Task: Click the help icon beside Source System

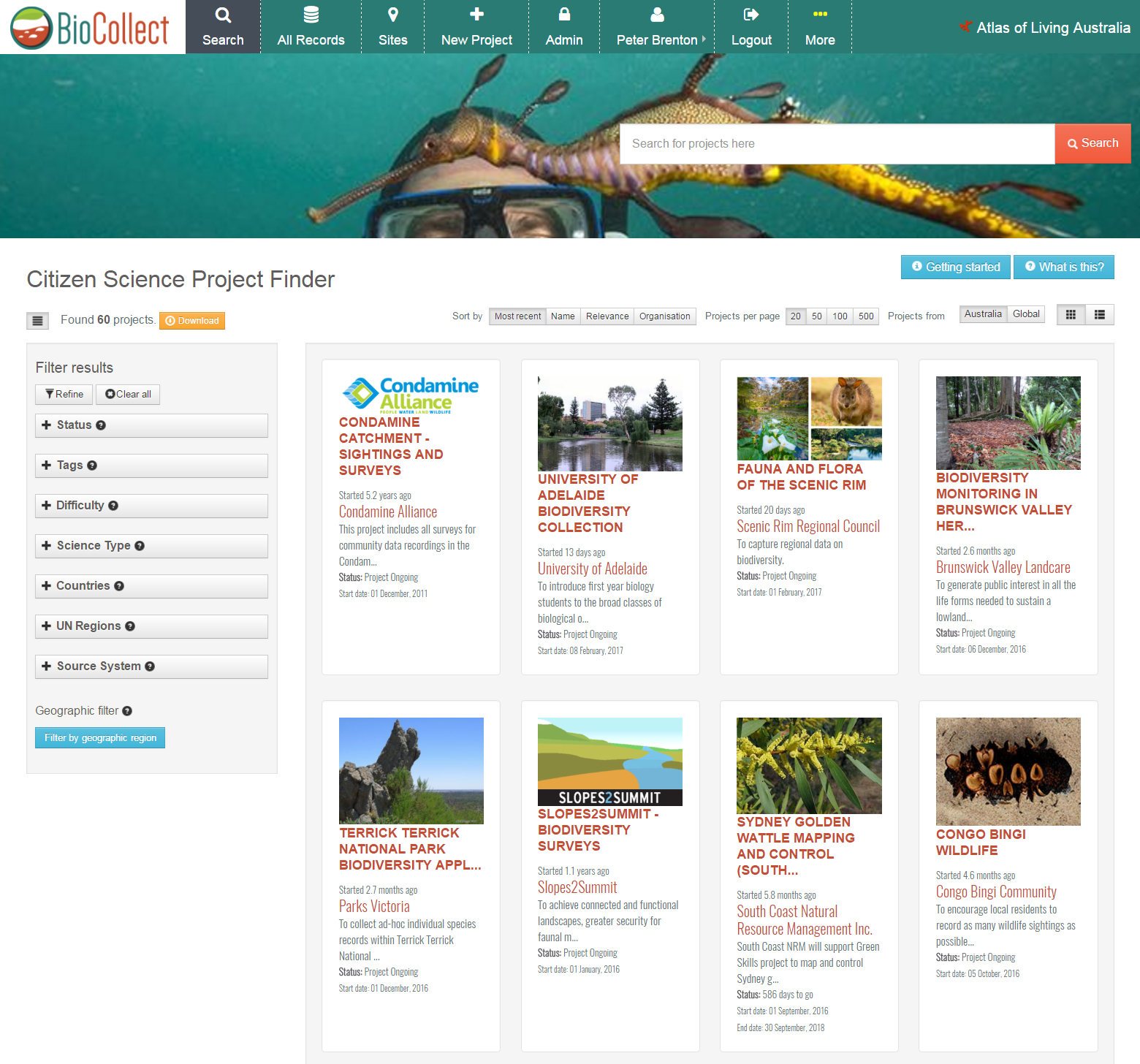Action: coord(150,666)
